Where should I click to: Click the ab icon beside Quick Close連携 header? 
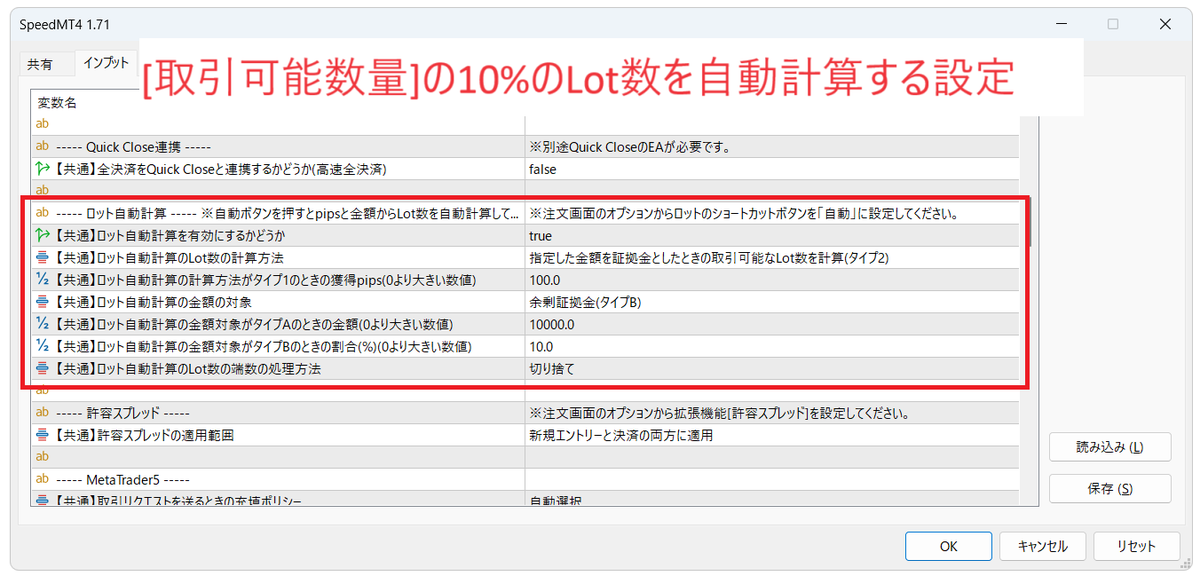pos(42,147)
